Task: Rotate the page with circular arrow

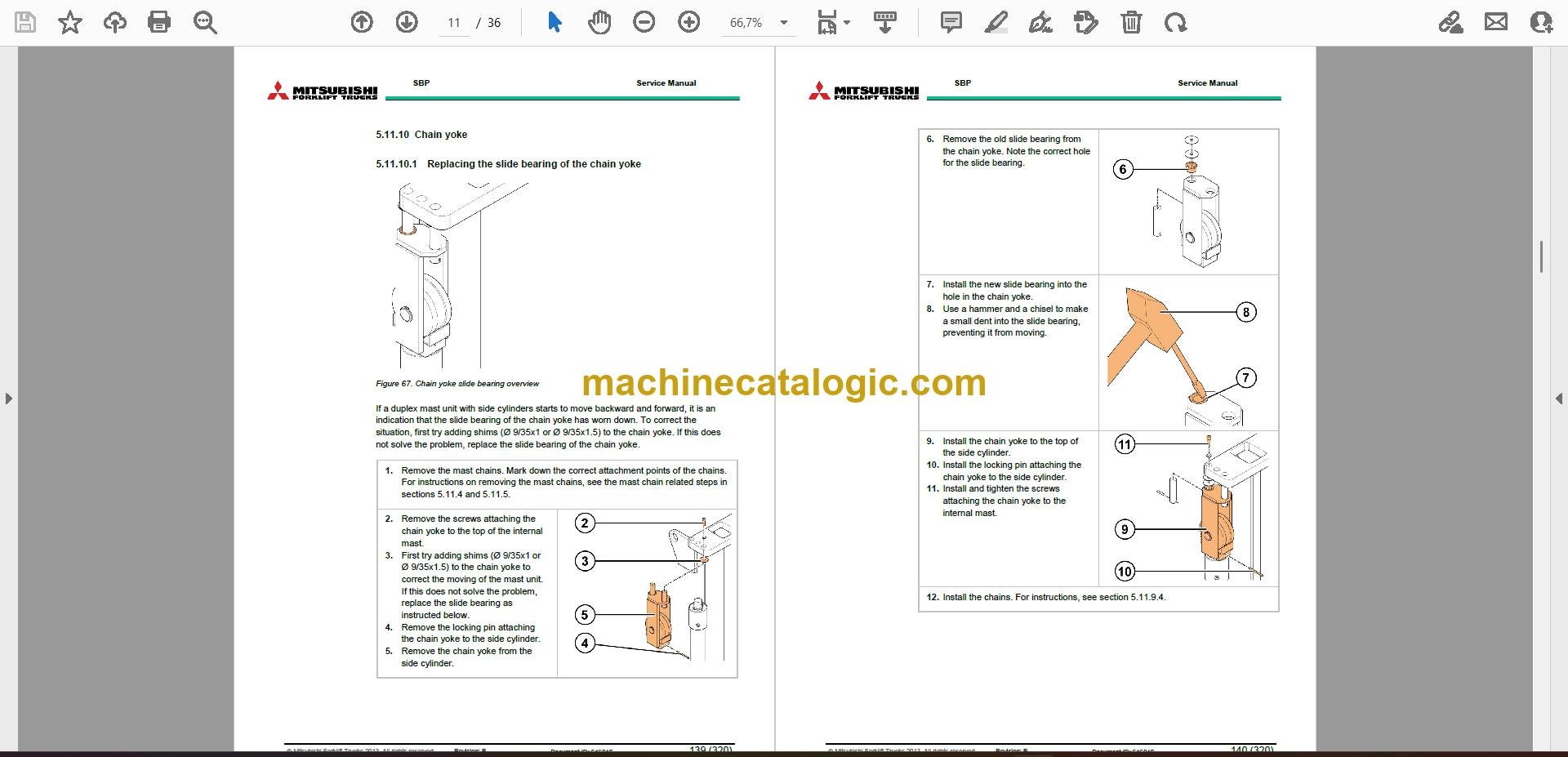Action: 1176,23
